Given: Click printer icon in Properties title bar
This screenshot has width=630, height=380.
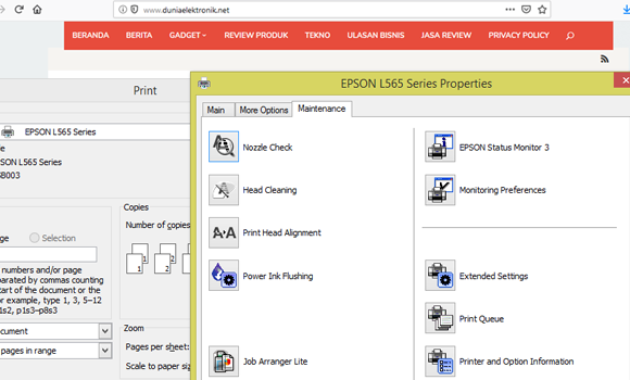Looking at the screenshot, I should pyautogui.click(x=204, y=83).
